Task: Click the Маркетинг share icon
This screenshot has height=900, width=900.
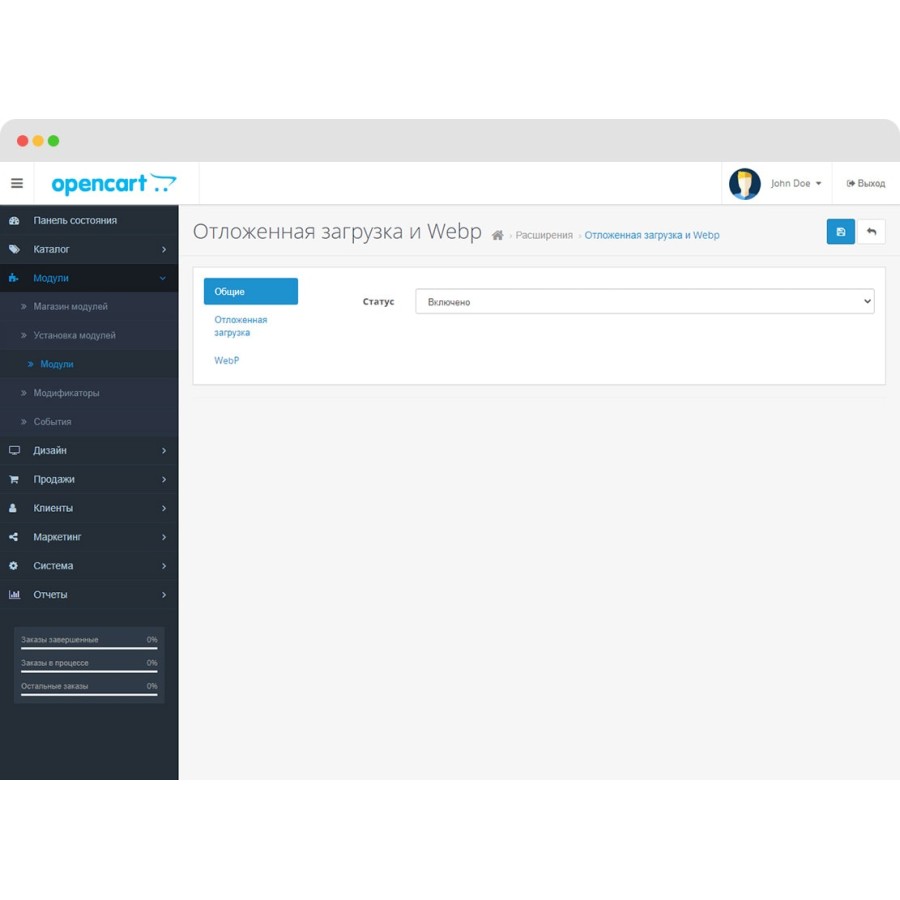Action: pyautogui.click(x=13, y=537)
